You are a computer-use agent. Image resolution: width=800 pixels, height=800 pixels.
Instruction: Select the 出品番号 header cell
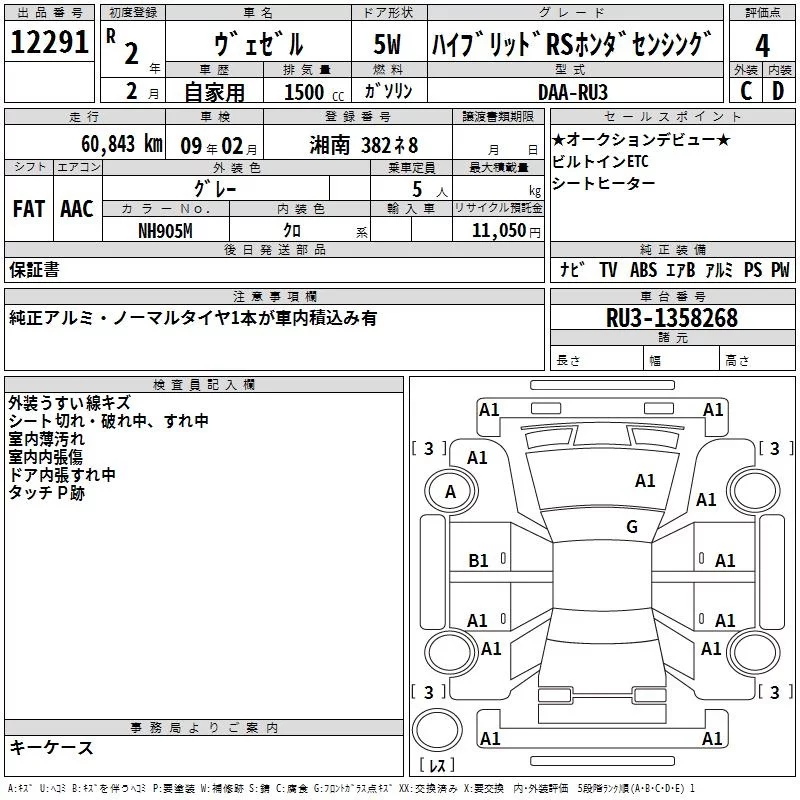(49, 13)
